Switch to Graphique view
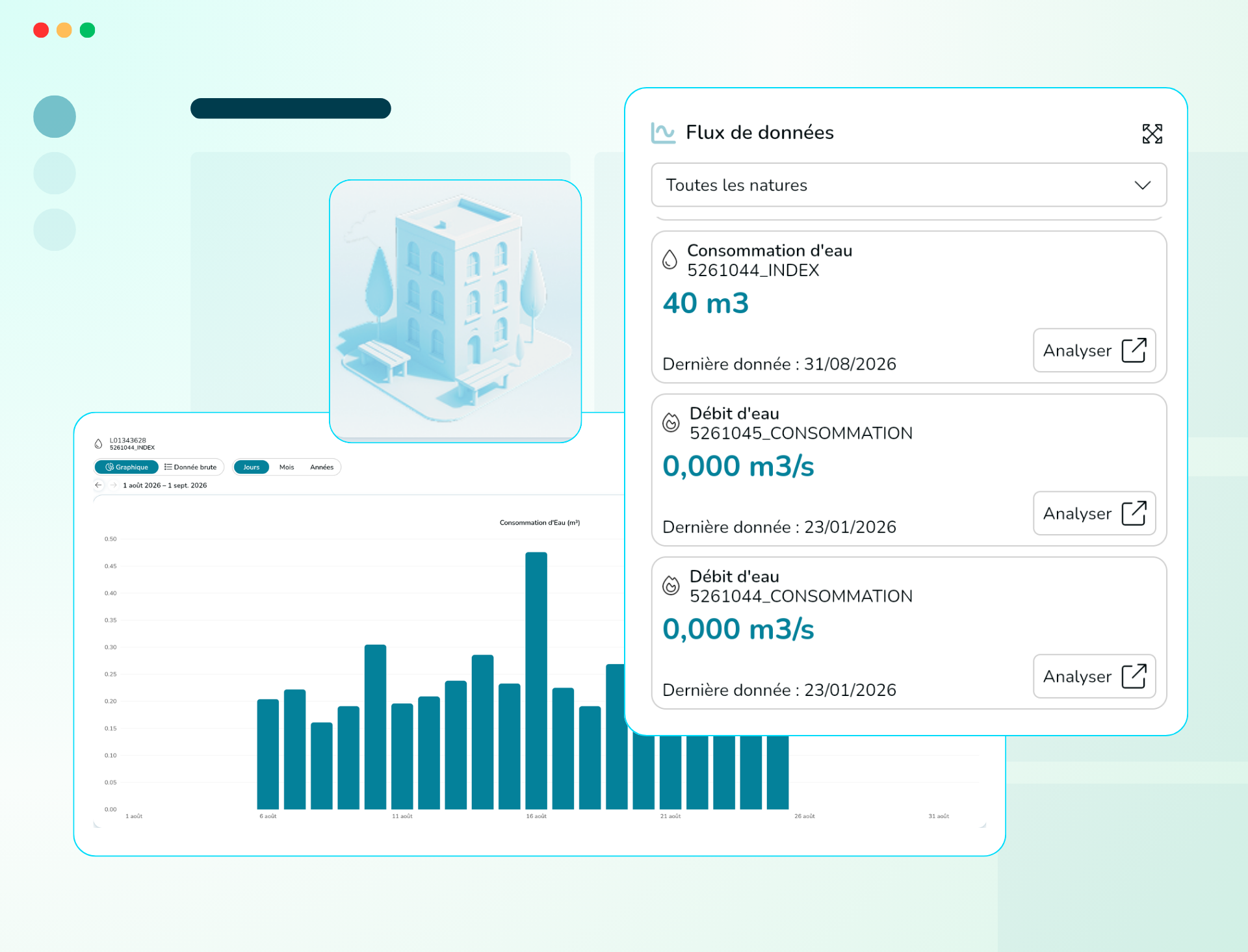 click(x=127, y=467)
